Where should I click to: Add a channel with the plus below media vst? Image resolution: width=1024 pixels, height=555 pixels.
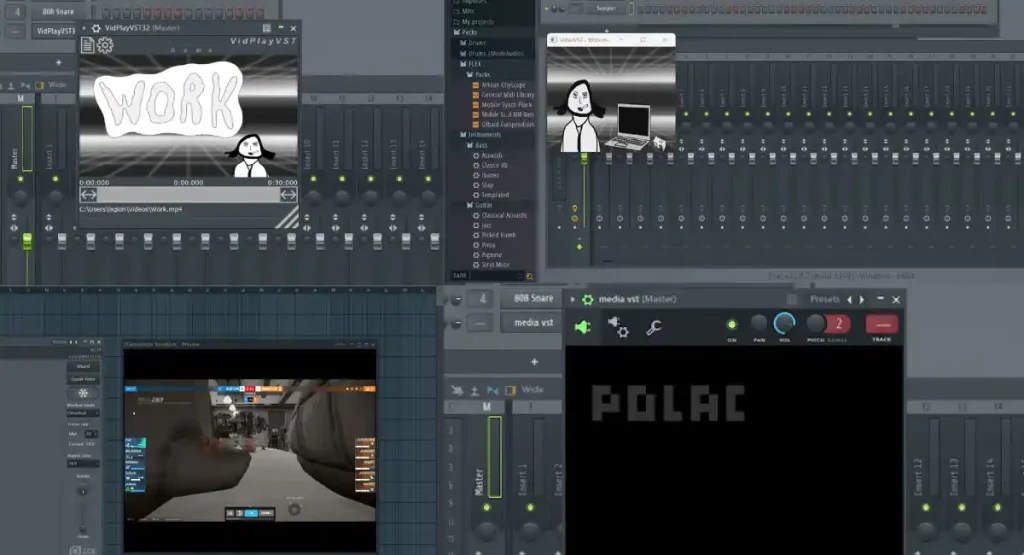click(x=534, y=361)
